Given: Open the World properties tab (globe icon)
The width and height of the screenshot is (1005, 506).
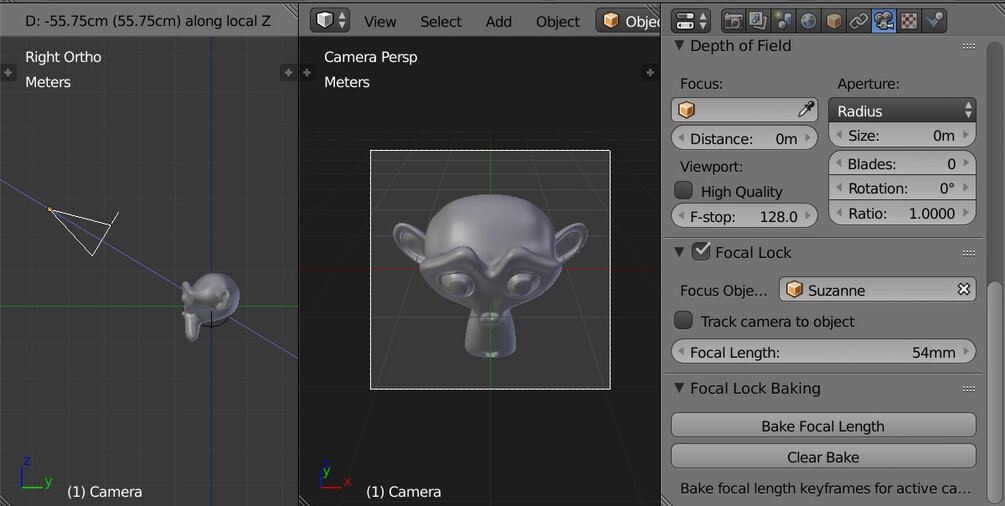Looking at the screenshot, I should click(808, 21).
